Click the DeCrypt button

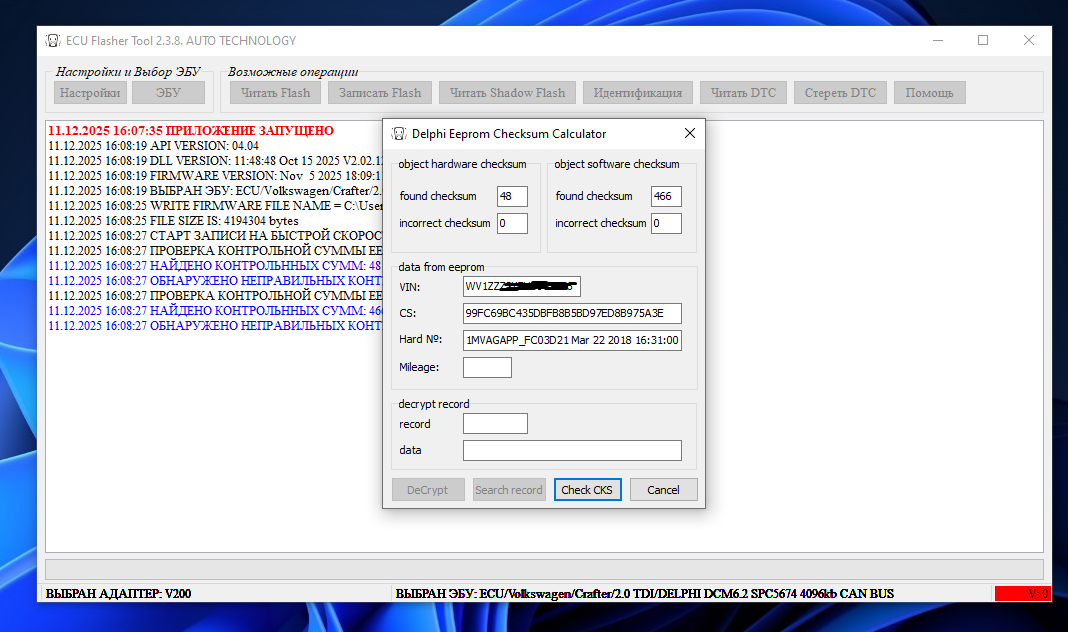click(x=428, y=490)
